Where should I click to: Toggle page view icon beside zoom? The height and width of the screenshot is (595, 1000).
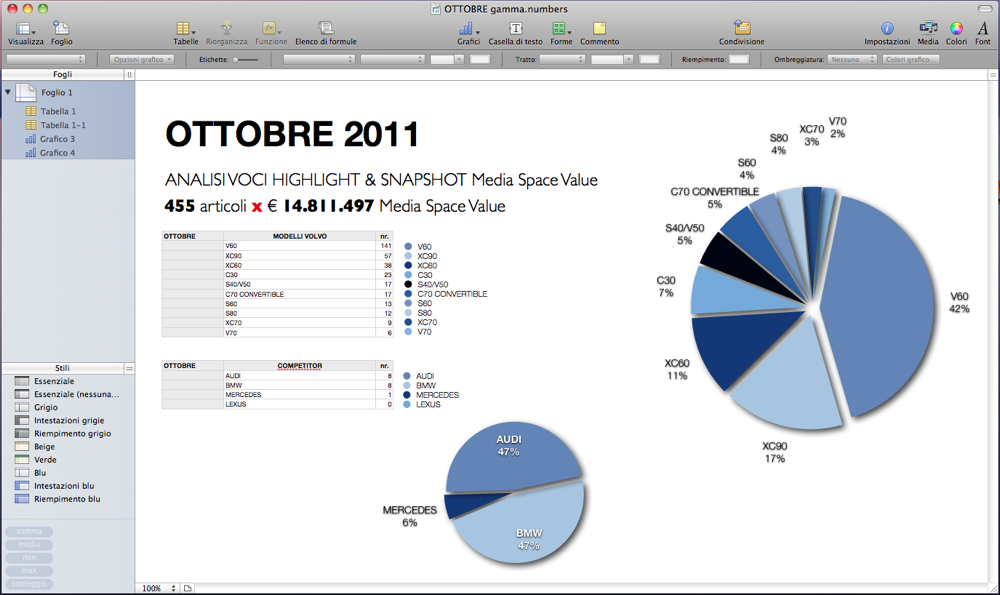(188, 588)
